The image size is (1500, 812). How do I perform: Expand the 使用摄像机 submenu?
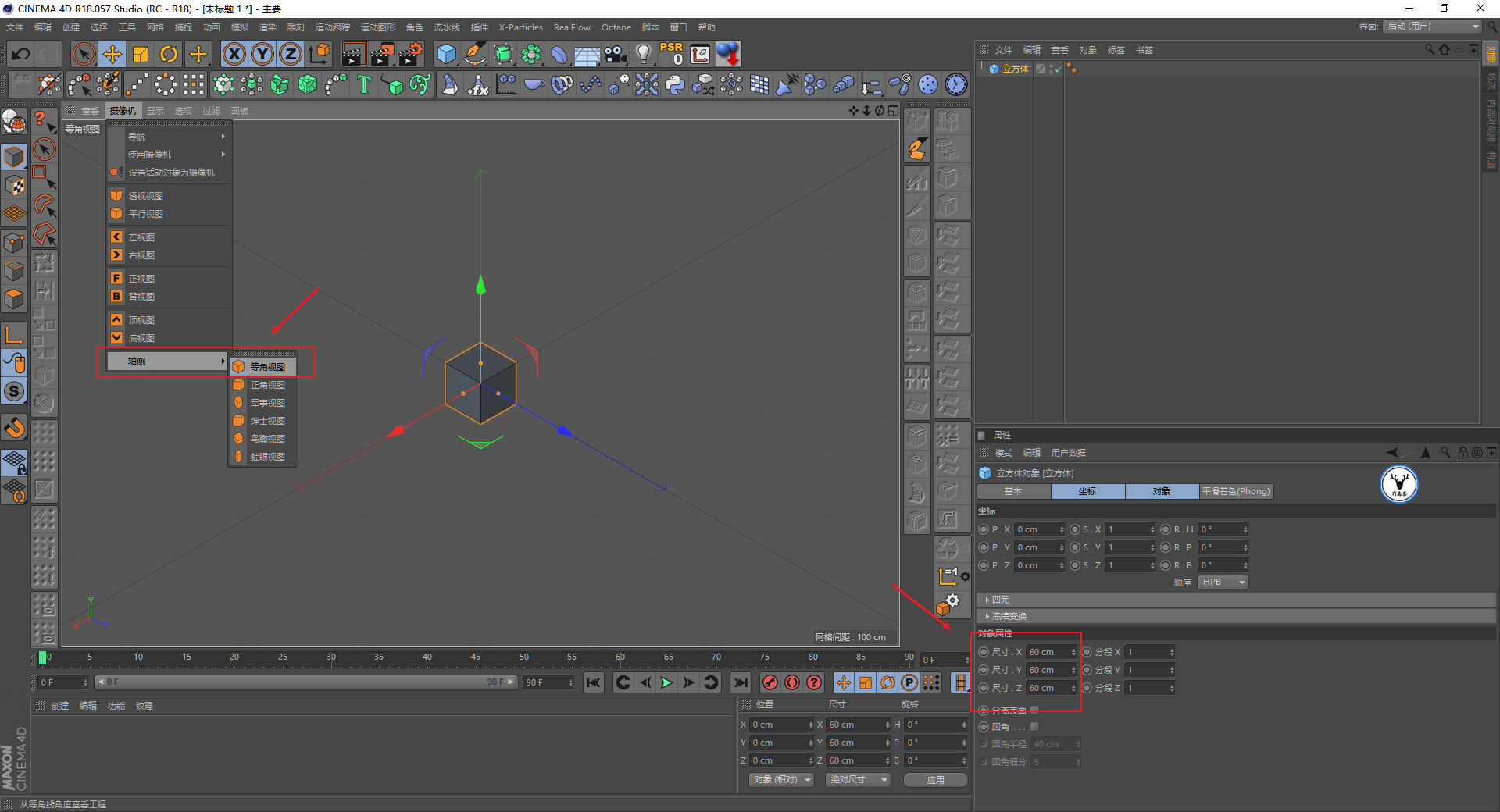[x=170, y=155]
